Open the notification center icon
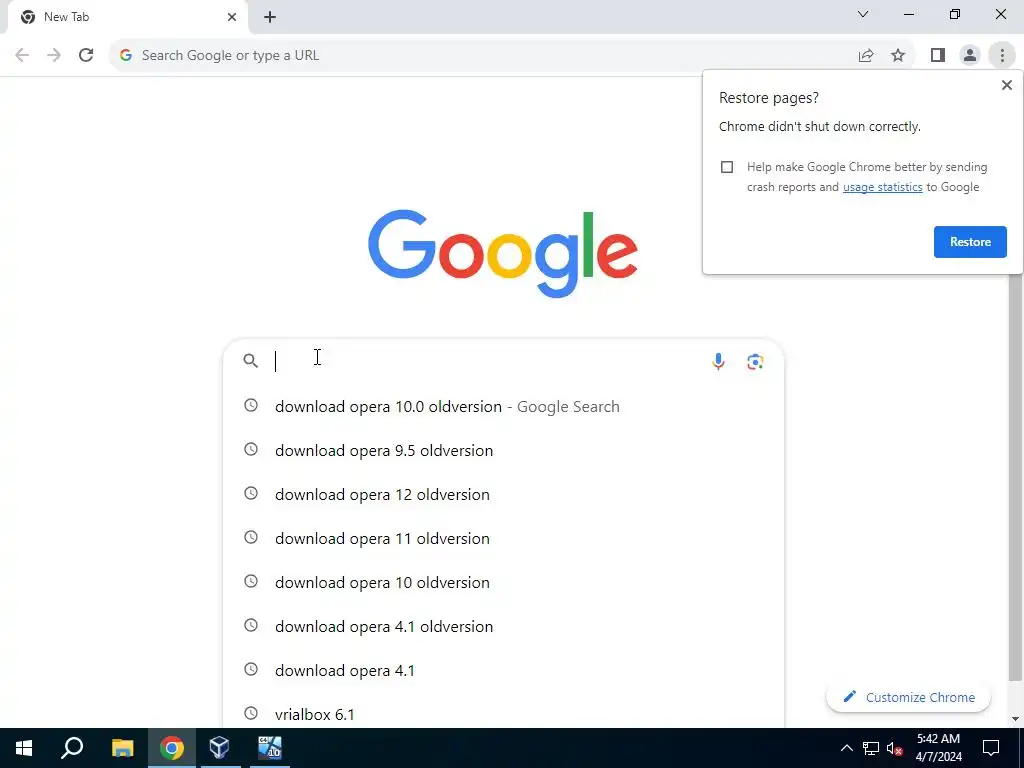Screen dimensions: 1024x768 click(x=991, y=748)
